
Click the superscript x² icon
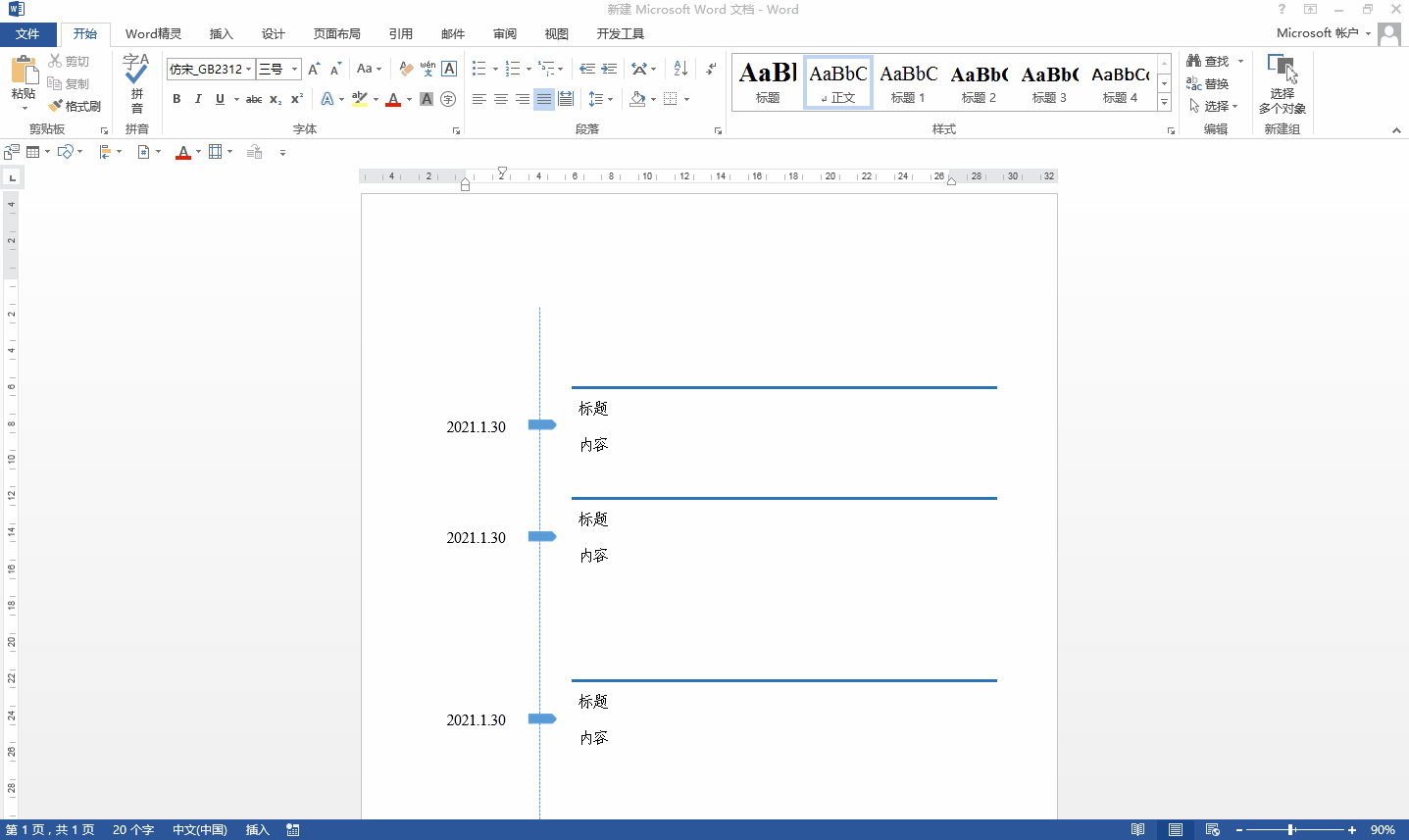click(296, 99)
